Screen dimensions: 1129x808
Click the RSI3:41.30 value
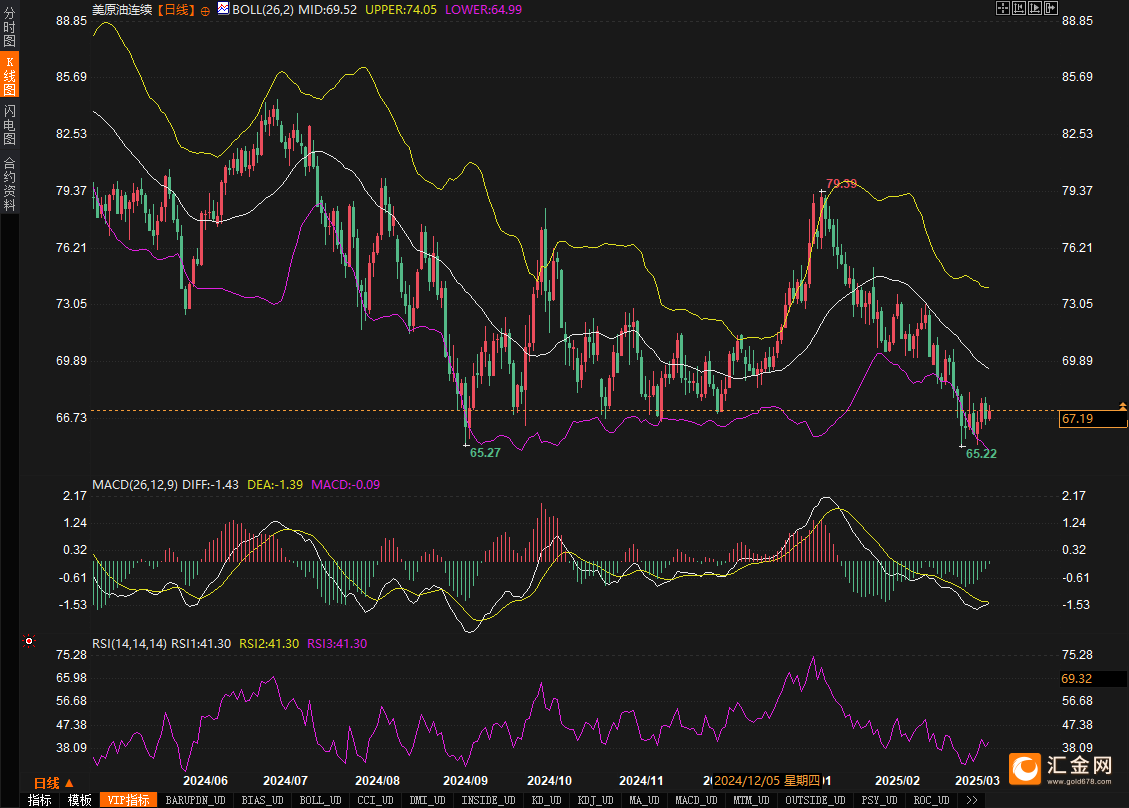click(x=337, y=644)
